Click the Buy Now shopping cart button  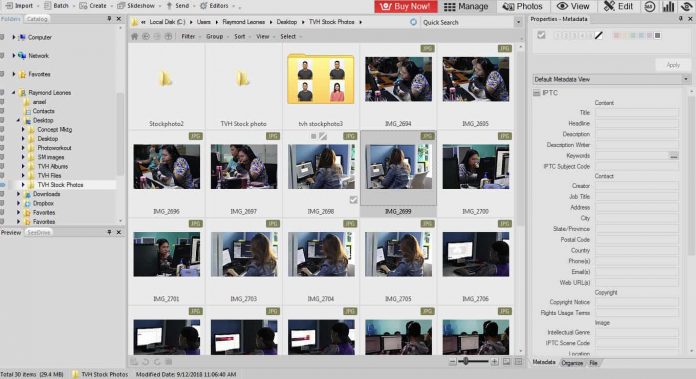[406, 6]
